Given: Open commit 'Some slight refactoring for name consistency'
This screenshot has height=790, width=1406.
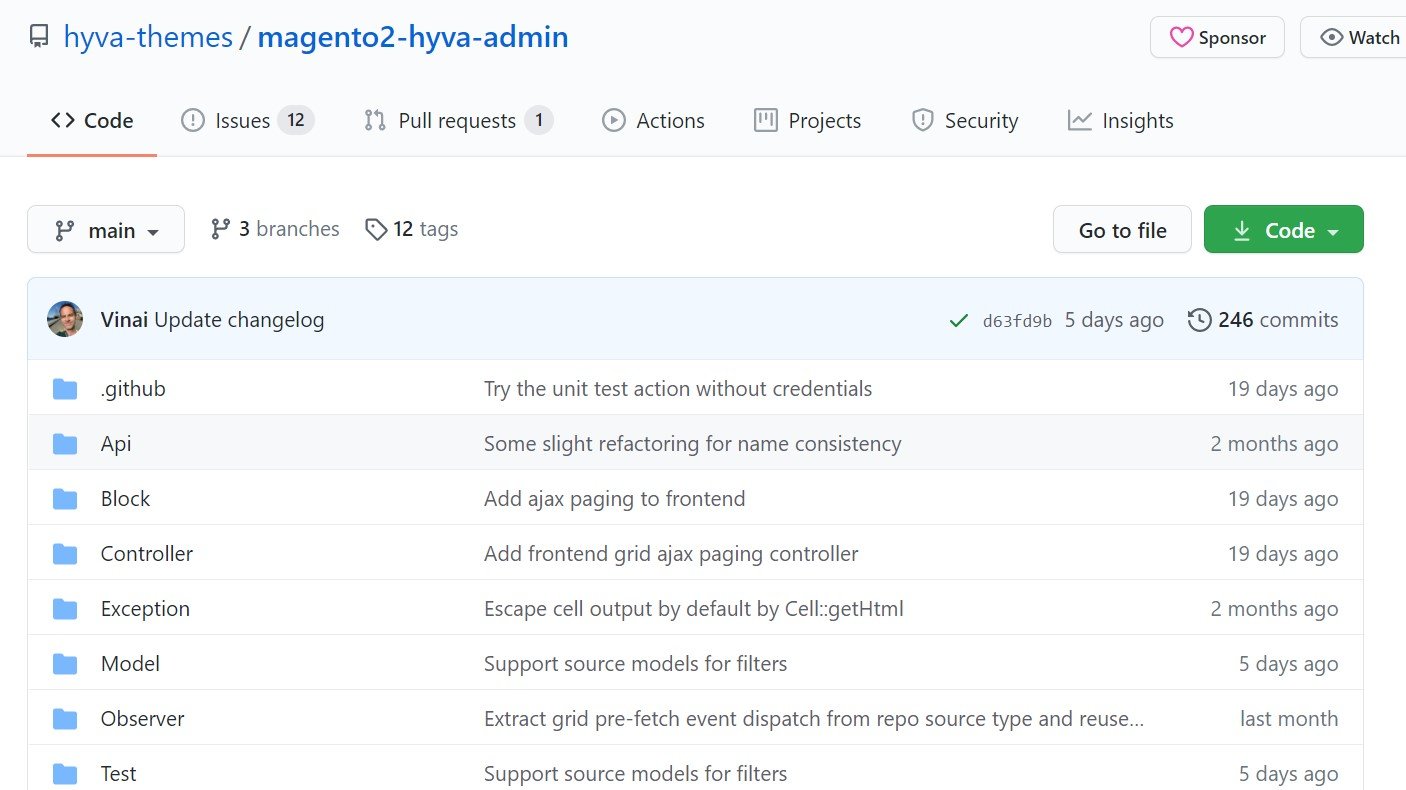Looking at the screenshot, I should tap(693, 444).
